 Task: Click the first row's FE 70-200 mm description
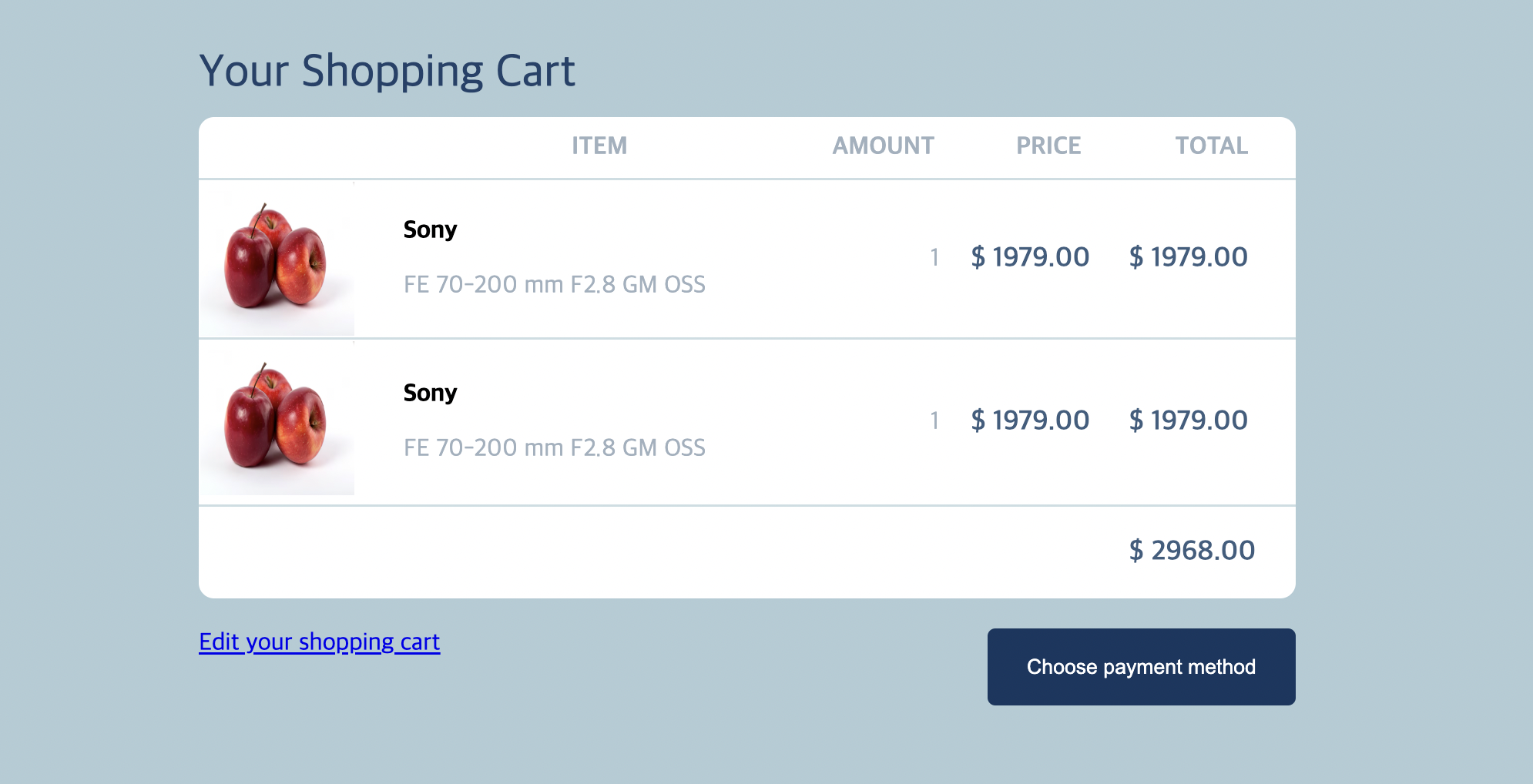tap(554, 284)
